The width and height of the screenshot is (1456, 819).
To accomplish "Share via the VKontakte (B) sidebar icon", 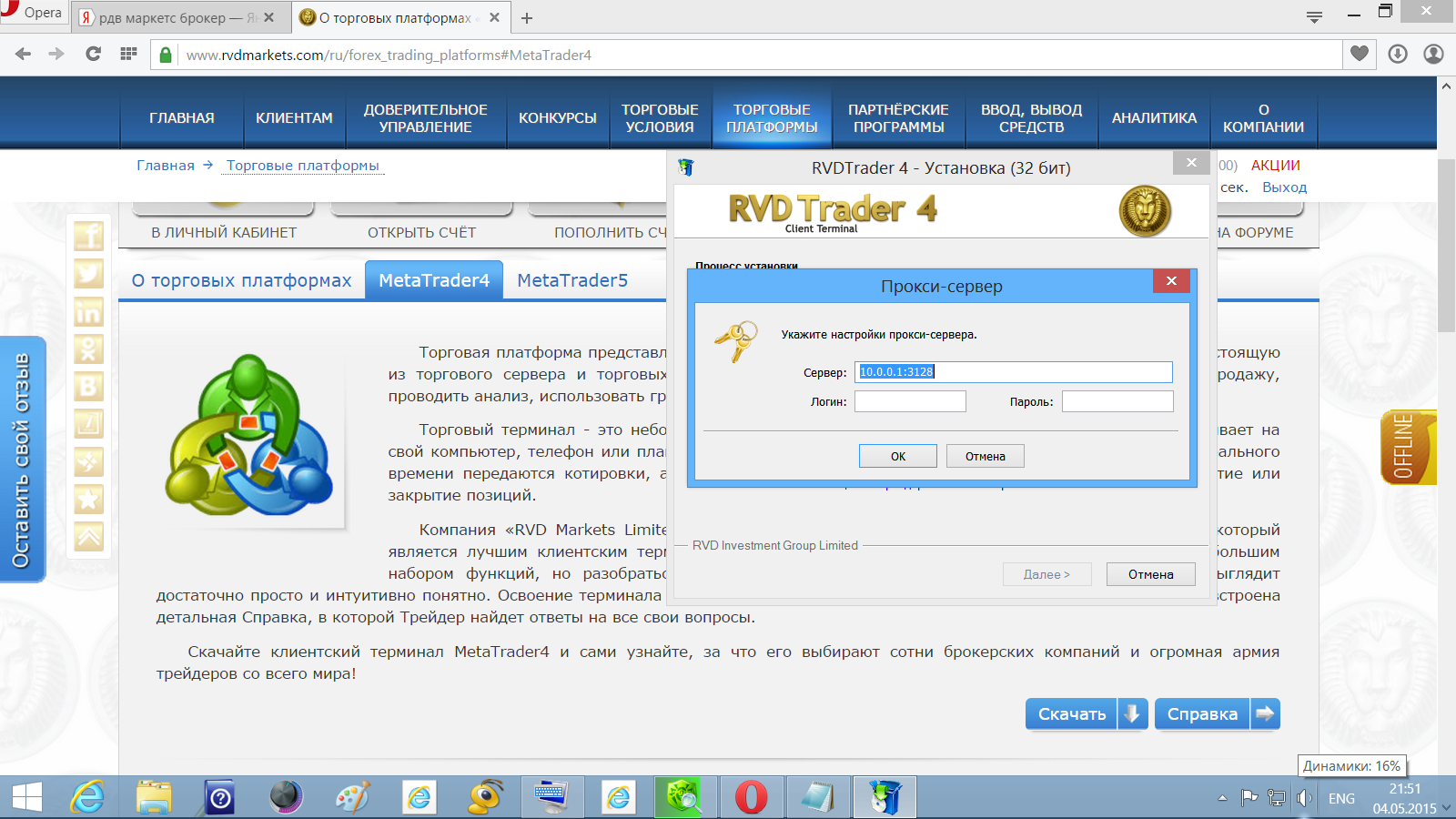I will pyautogui.click(x=88, y=386).
